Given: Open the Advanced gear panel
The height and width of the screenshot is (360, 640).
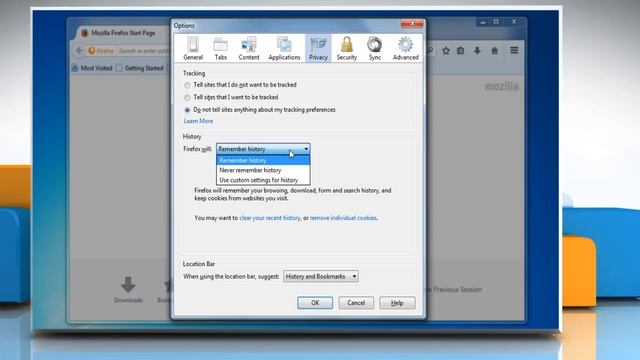Looking at the screenshot, I should (405, 49).
